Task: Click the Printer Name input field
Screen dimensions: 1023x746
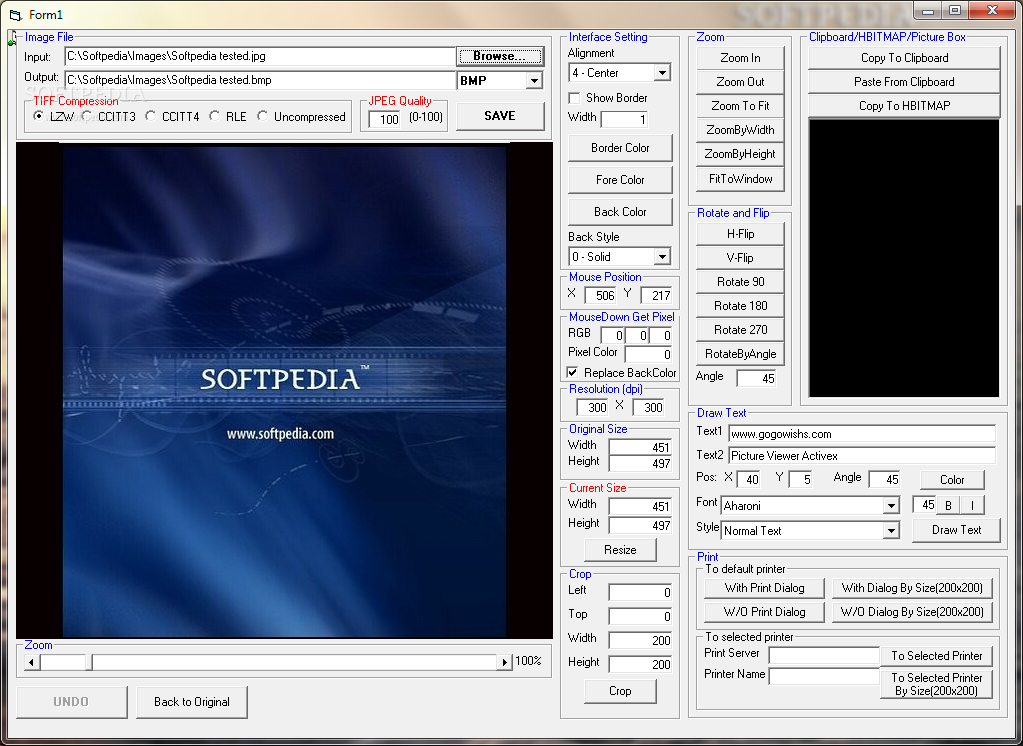Action: pyautogui.click(x=824, y=676)
